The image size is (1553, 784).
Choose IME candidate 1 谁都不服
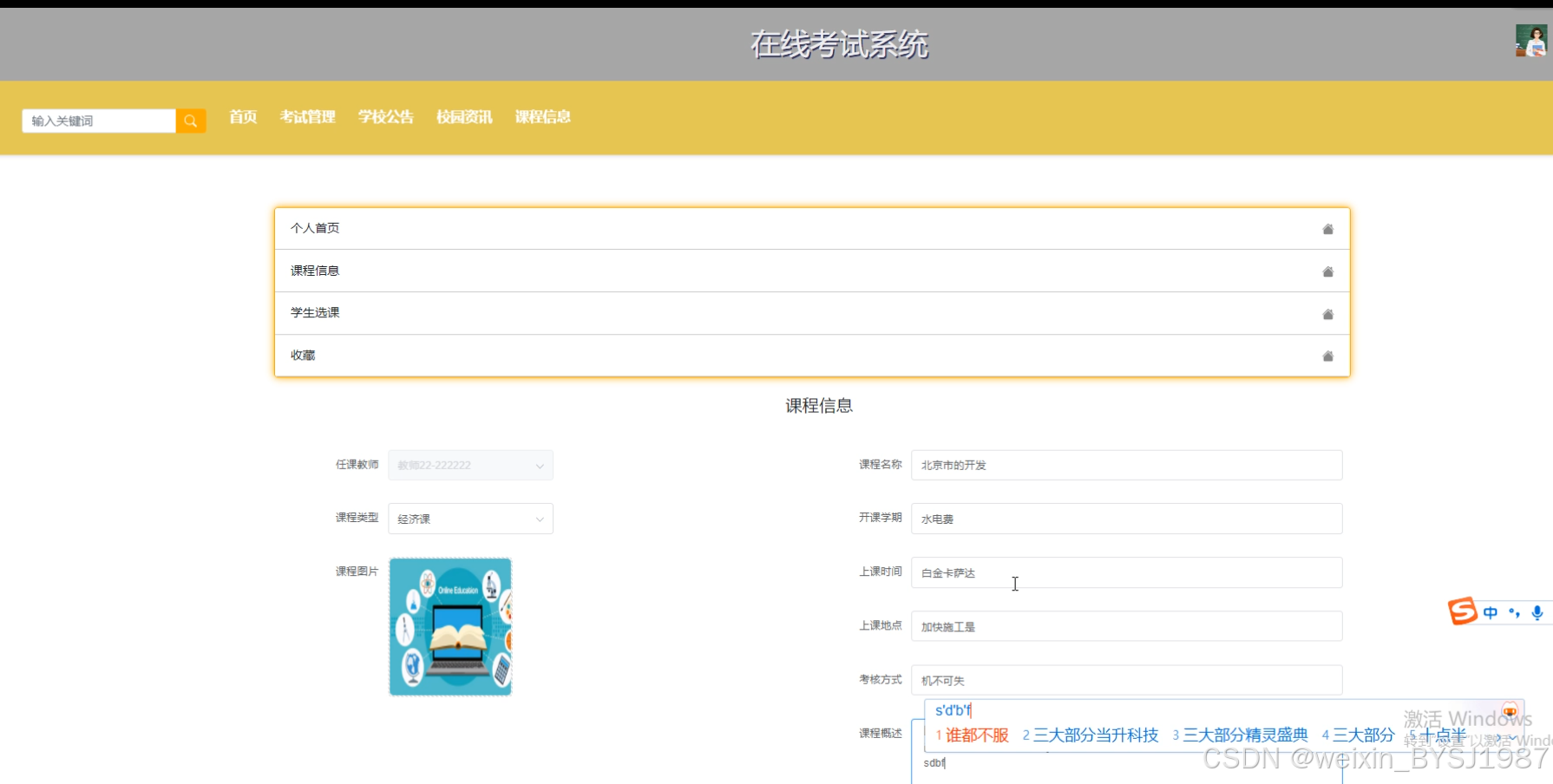click(x=972, y=735)
